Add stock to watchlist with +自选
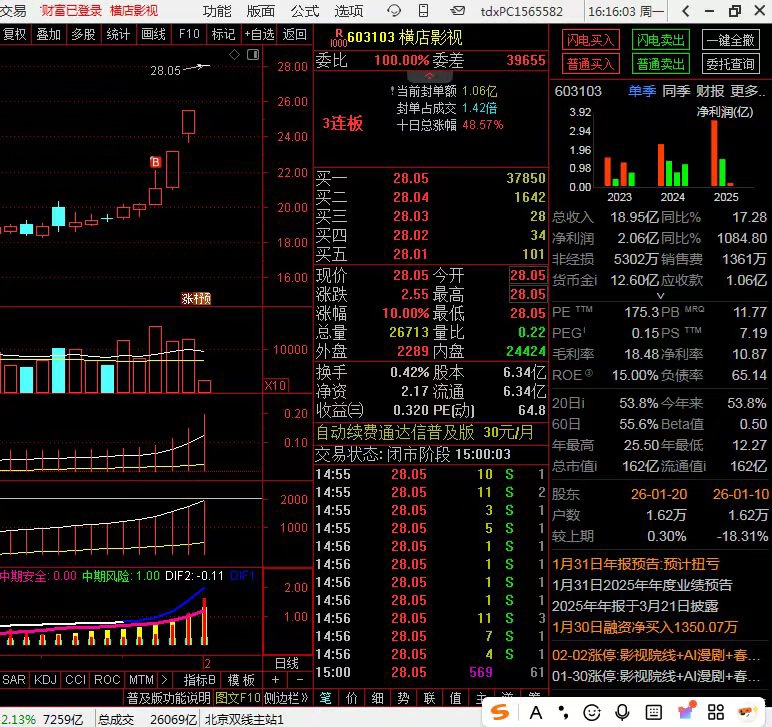This screenshot has height=727, width=772. click(259, 34)
